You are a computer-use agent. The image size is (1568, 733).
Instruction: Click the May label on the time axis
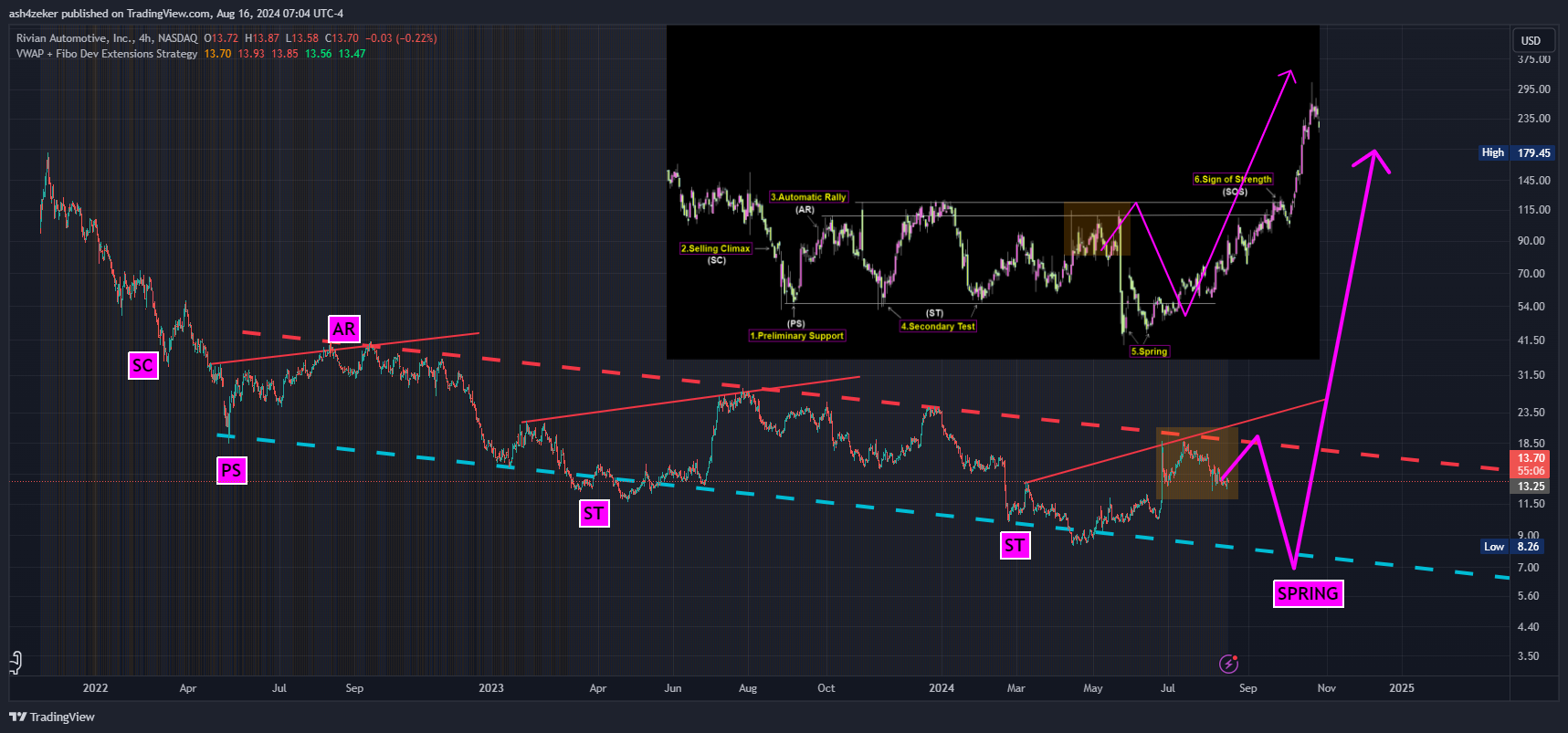pyautogui.click(x=1093, y=688)
